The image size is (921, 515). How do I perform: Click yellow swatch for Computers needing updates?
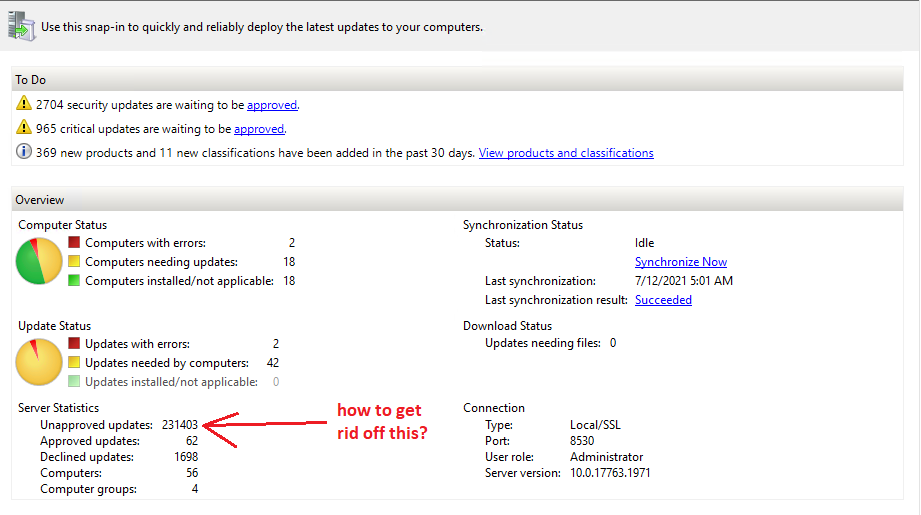tap(74, 261)
